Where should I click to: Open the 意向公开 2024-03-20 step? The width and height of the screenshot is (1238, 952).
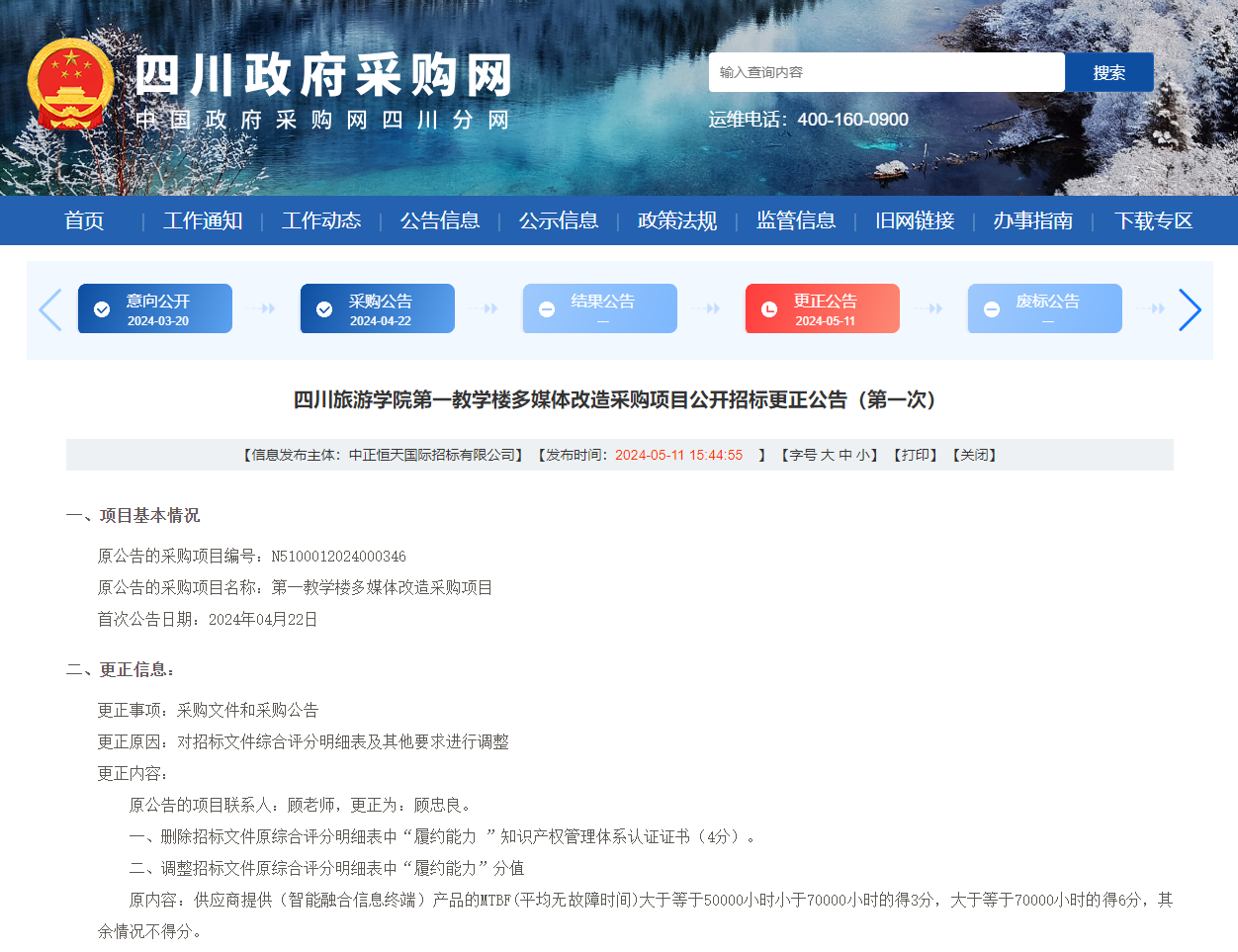coord(155,308)
